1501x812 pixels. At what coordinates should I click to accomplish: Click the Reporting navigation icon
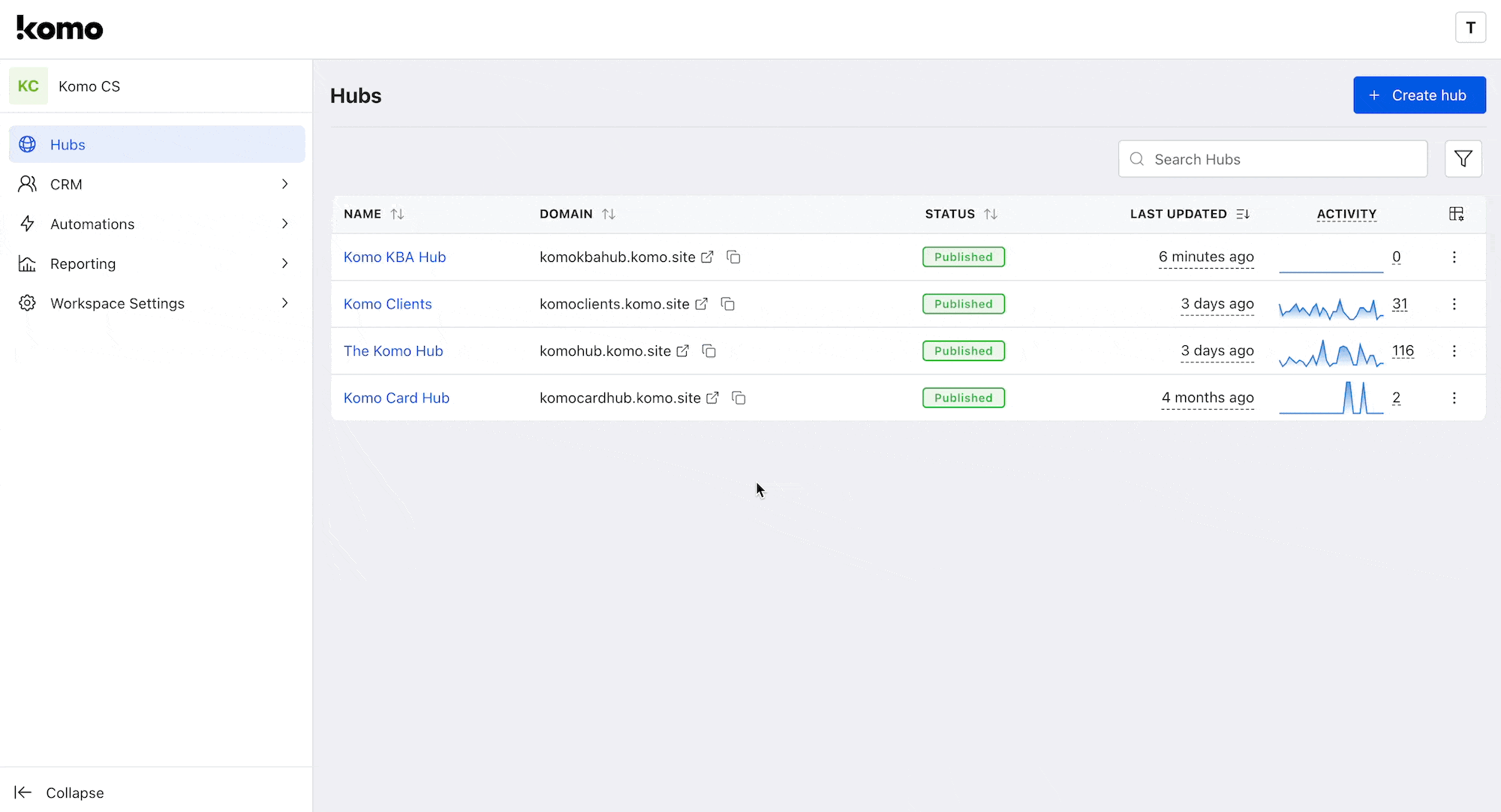(27, 263)
